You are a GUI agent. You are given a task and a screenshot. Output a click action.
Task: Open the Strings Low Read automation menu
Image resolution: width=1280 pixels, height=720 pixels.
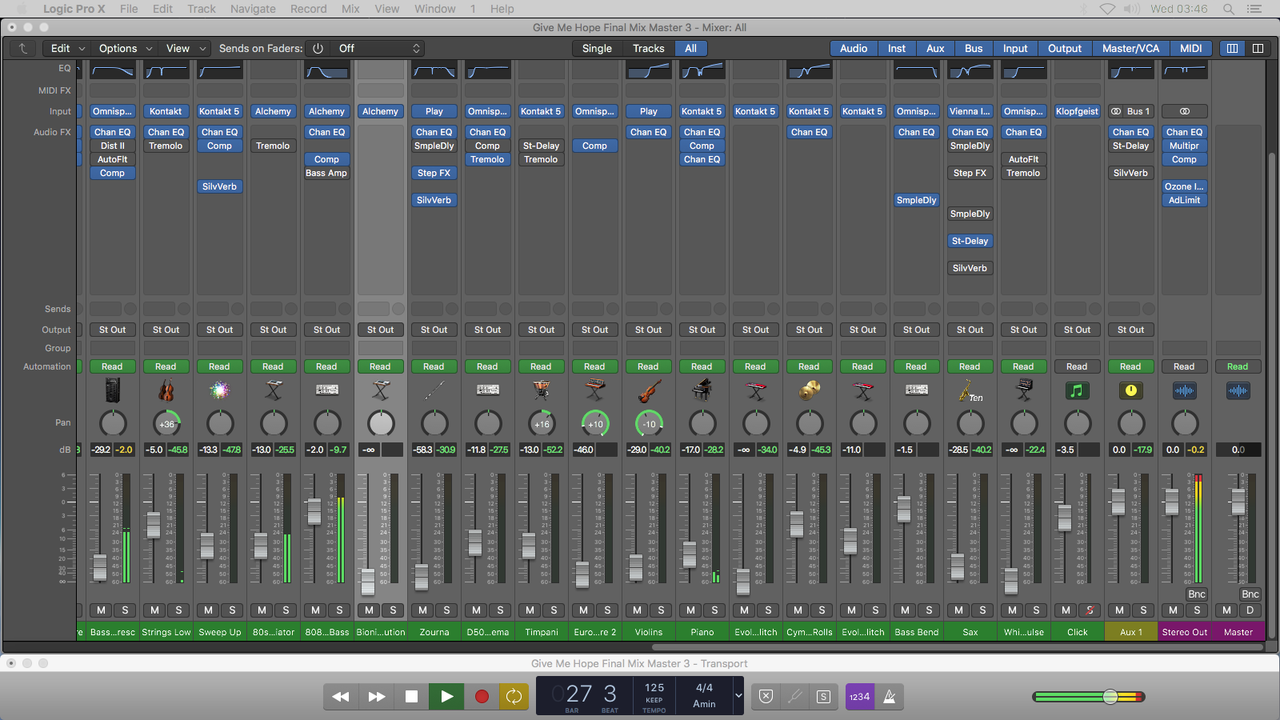[x=166, y=366]
